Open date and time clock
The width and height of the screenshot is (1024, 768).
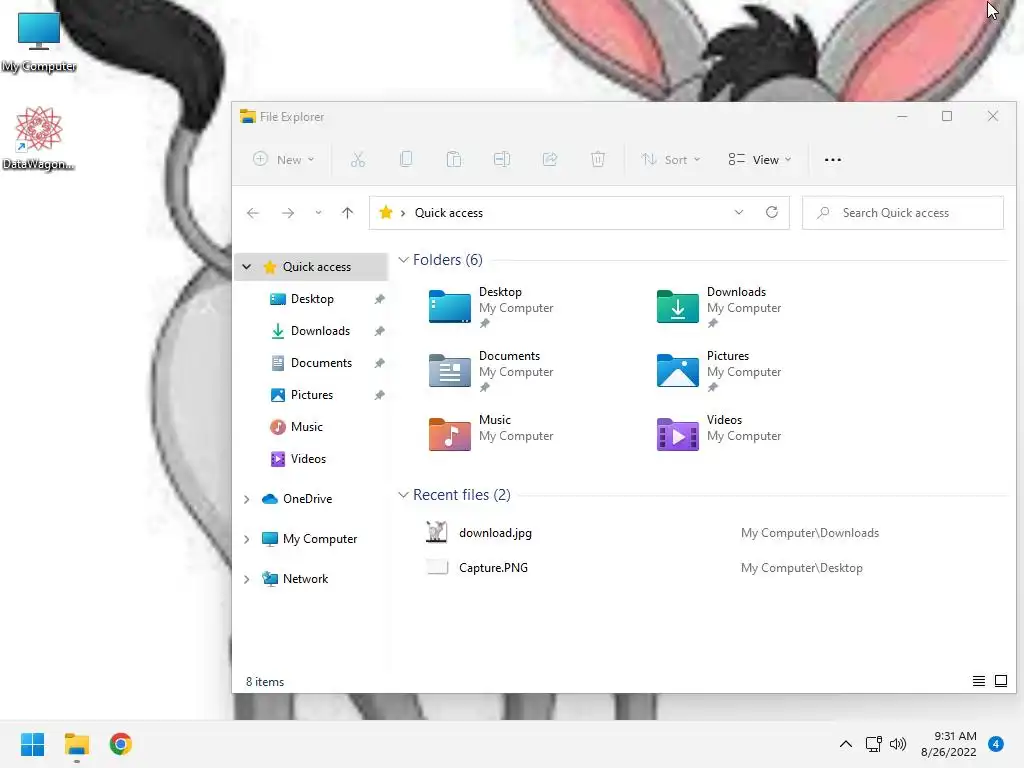(x=949, y=744)
